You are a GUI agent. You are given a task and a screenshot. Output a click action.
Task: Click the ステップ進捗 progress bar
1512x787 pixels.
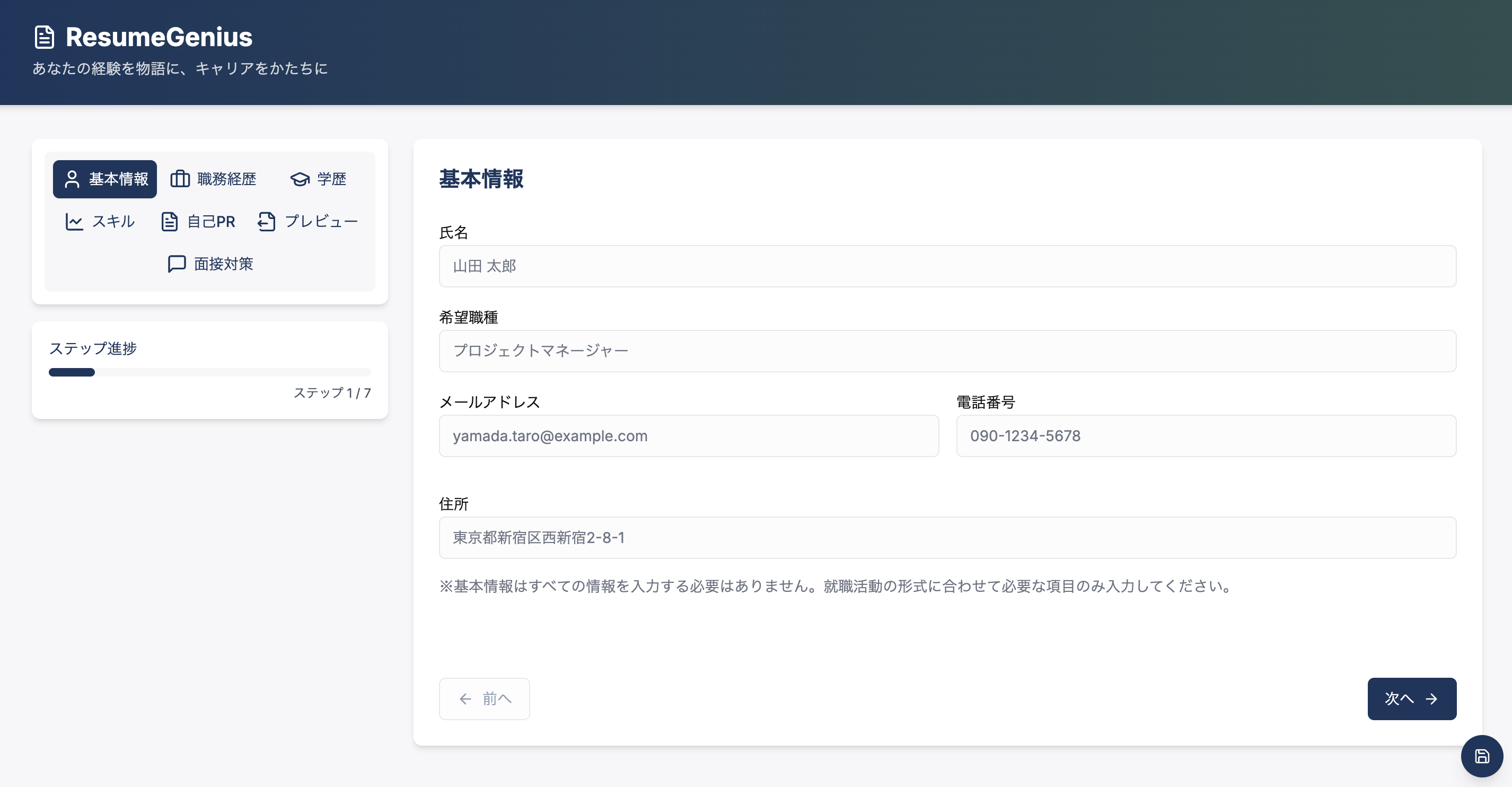click(x=209, y=372)
